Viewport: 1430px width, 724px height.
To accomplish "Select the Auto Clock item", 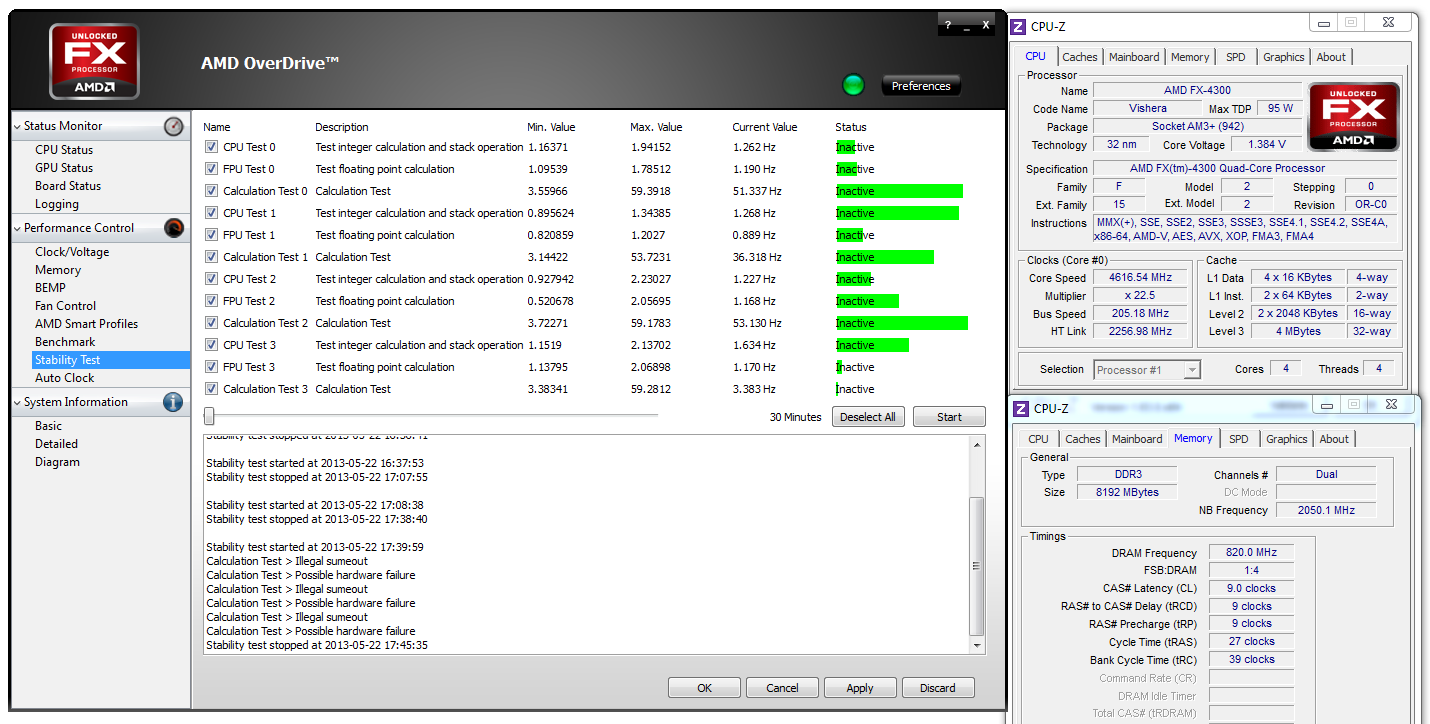I will coord(65,378).
